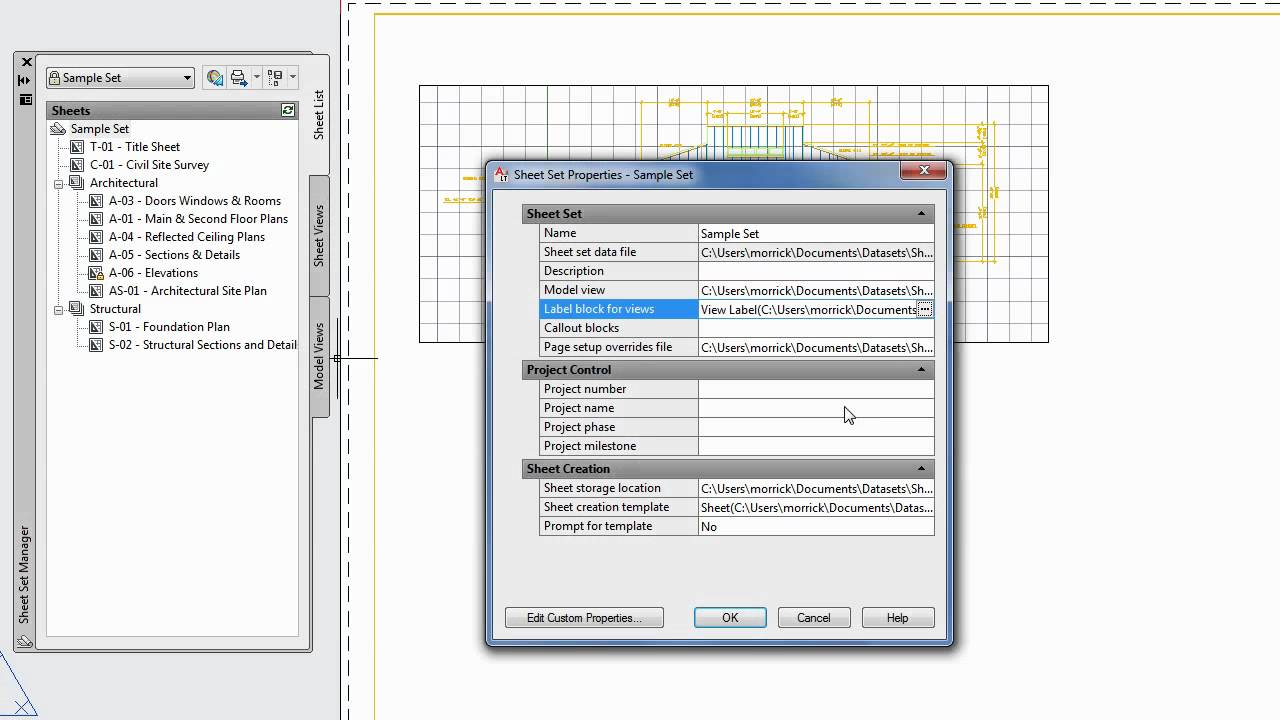1280x720 pixels.
Task: Click the Sample Set root node icon
Action: click(58, 129)
